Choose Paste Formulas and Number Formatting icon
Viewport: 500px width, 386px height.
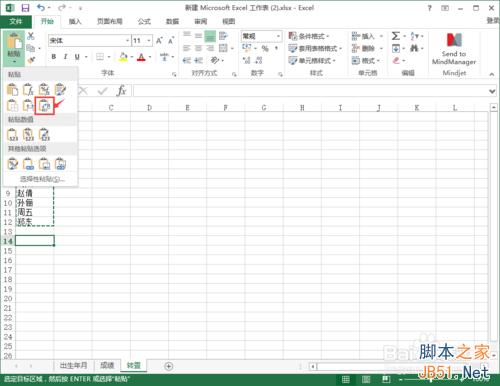(x=44, y=90)
